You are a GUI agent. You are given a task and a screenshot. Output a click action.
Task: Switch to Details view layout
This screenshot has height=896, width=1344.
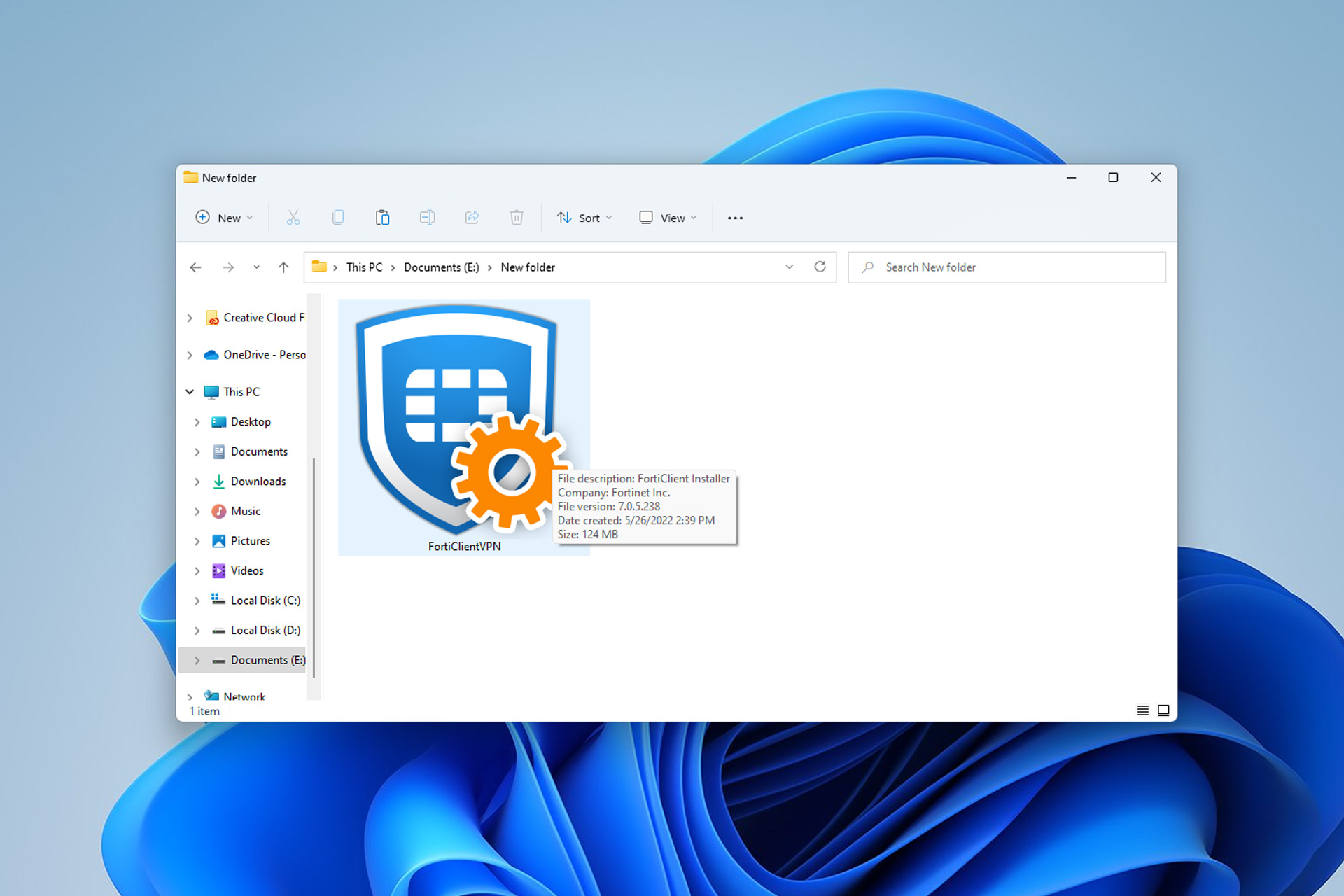coord(1142,711)
